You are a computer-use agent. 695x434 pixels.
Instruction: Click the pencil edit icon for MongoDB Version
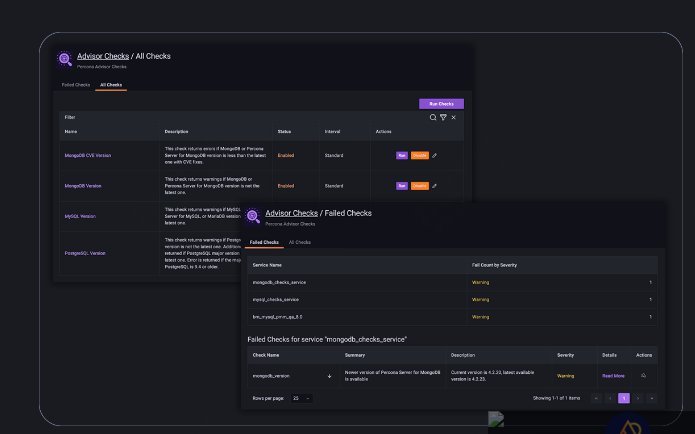435,185
